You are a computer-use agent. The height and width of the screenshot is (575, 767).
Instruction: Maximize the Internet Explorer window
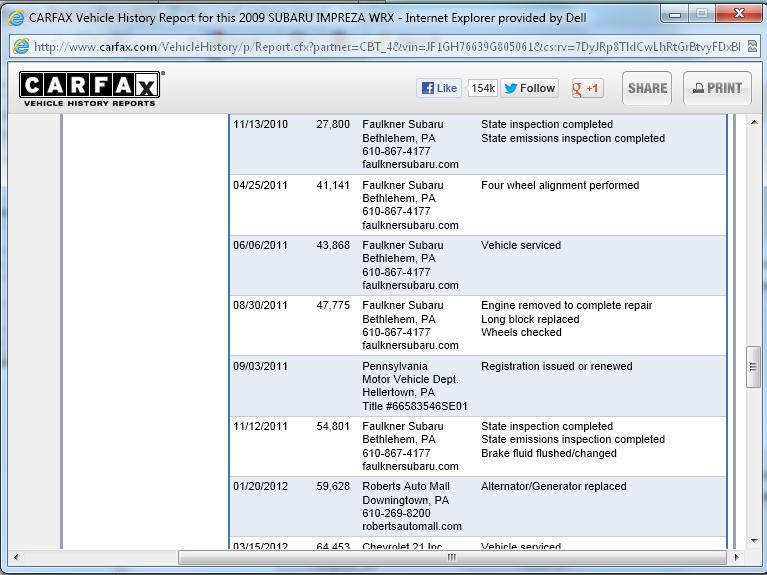[701, 14]
